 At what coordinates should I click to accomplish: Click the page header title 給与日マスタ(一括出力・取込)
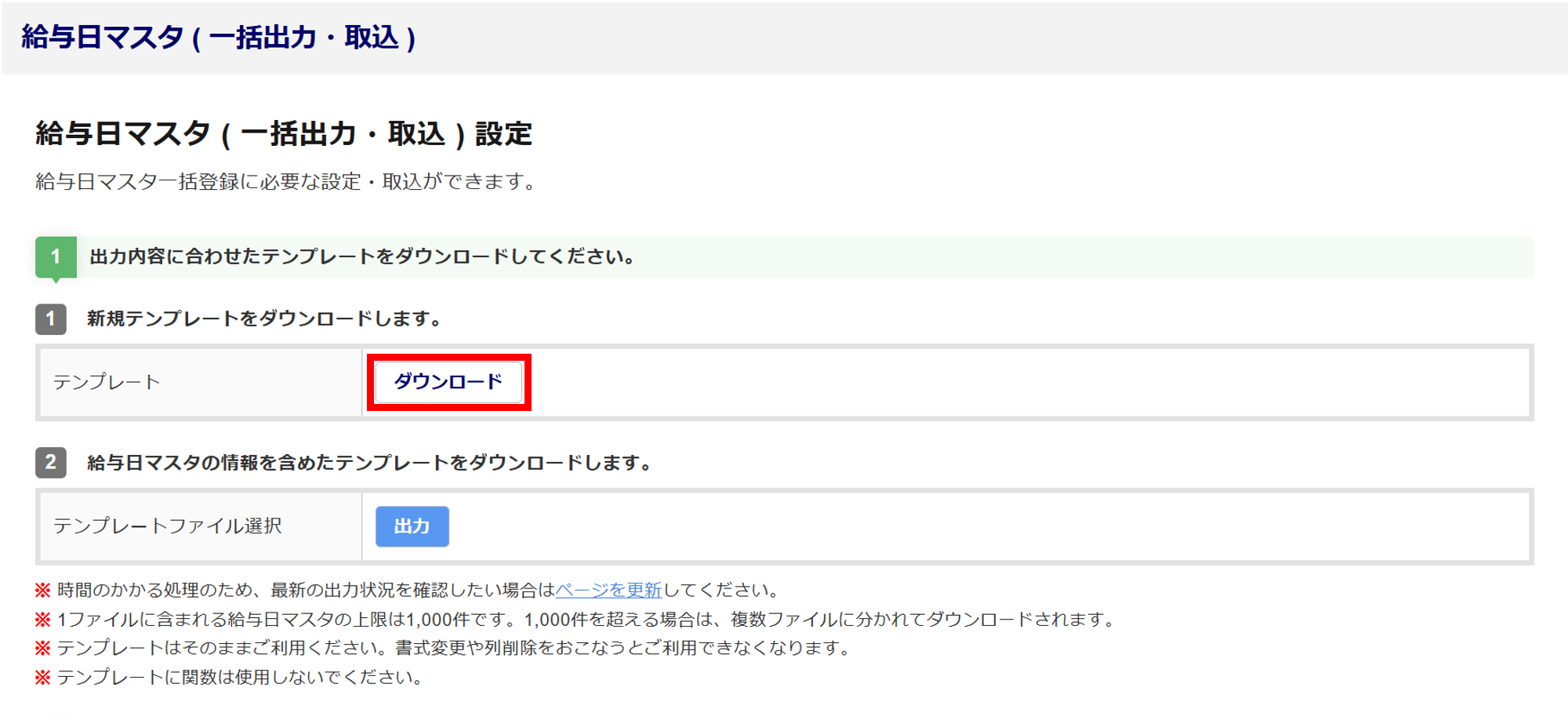pyautogui.click(x=219, y=38)
